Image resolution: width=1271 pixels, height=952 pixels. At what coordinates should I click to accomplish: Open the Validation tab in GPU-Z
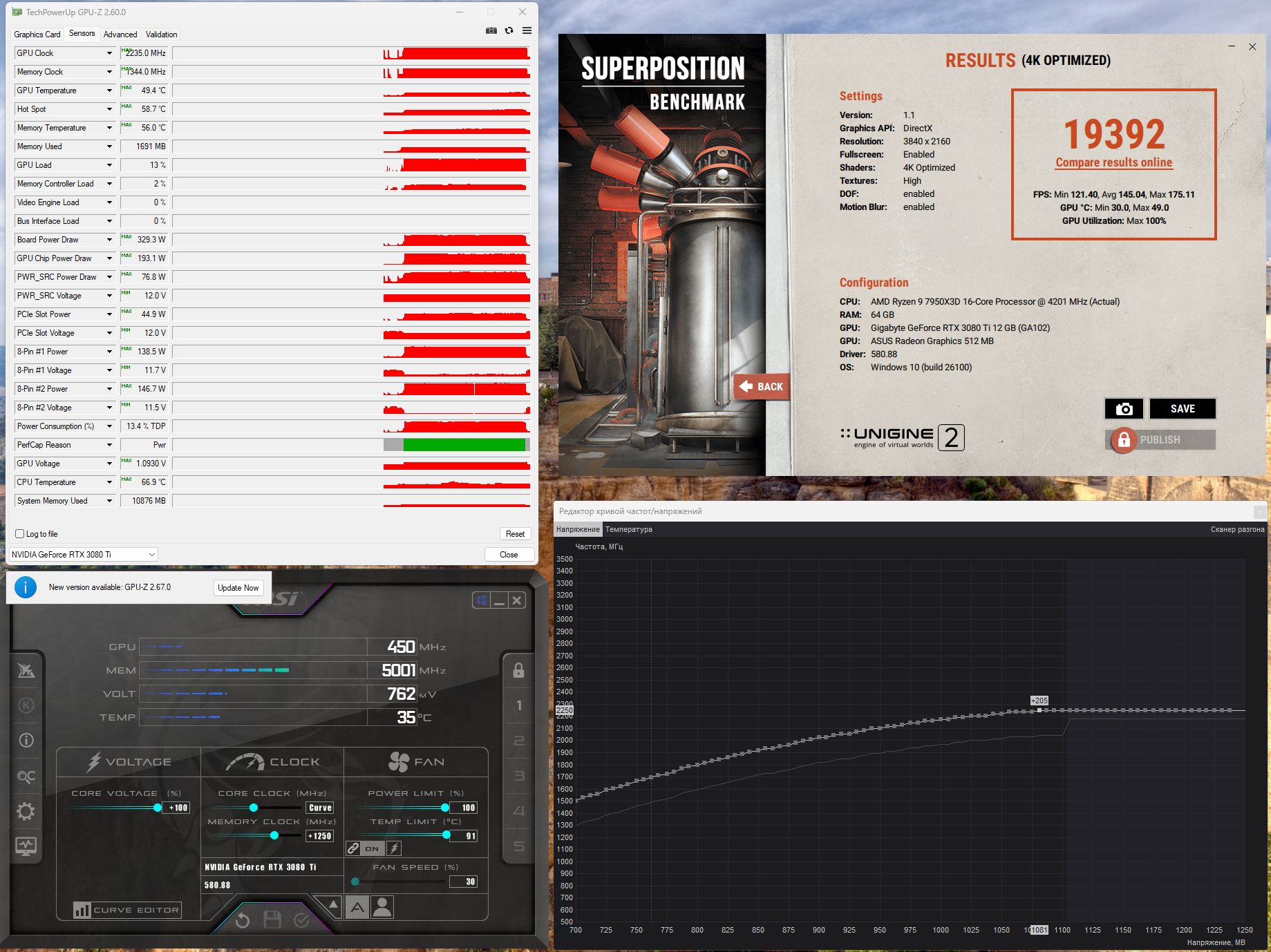point(162,35)
